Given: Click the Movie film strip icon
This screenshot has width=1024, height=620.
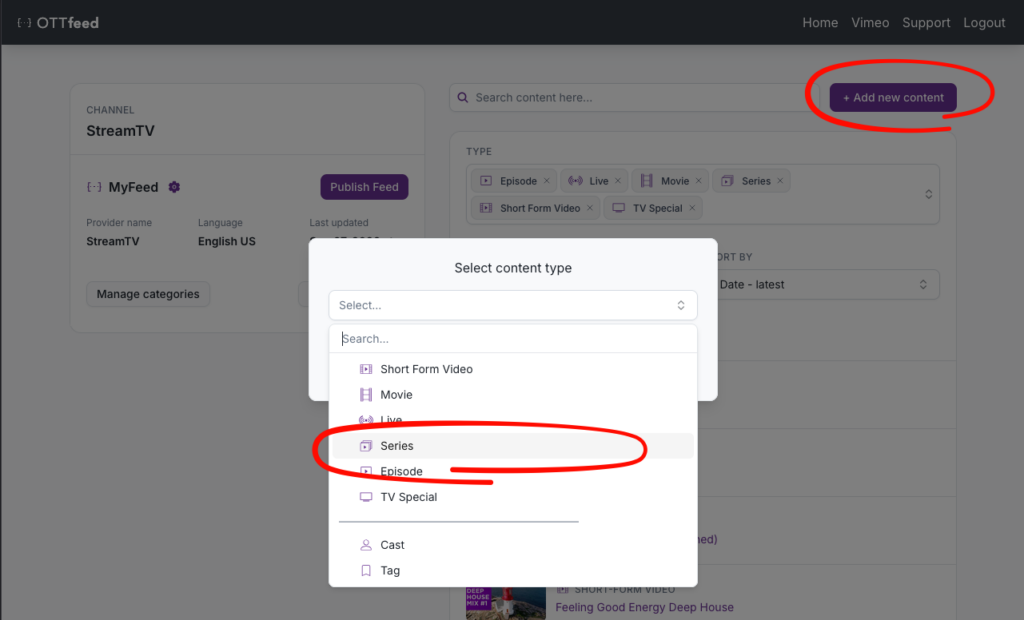Looking at the screenshot, I should [x=366, y=395].
